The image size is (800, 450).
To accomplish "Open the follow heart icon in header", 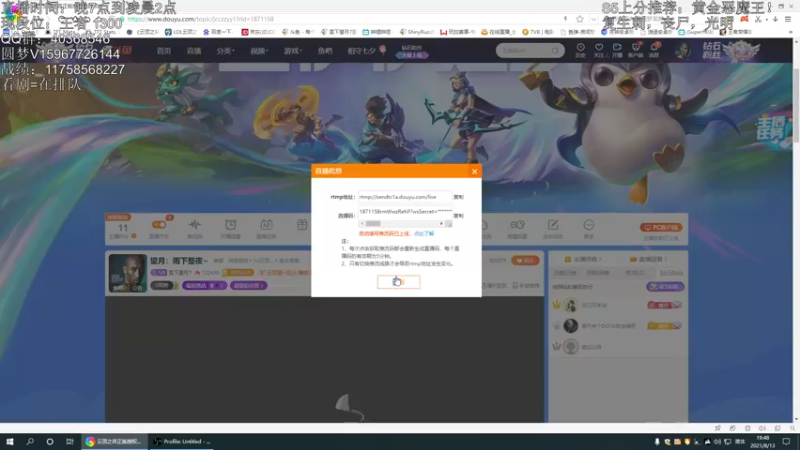I will pos(599,49).
